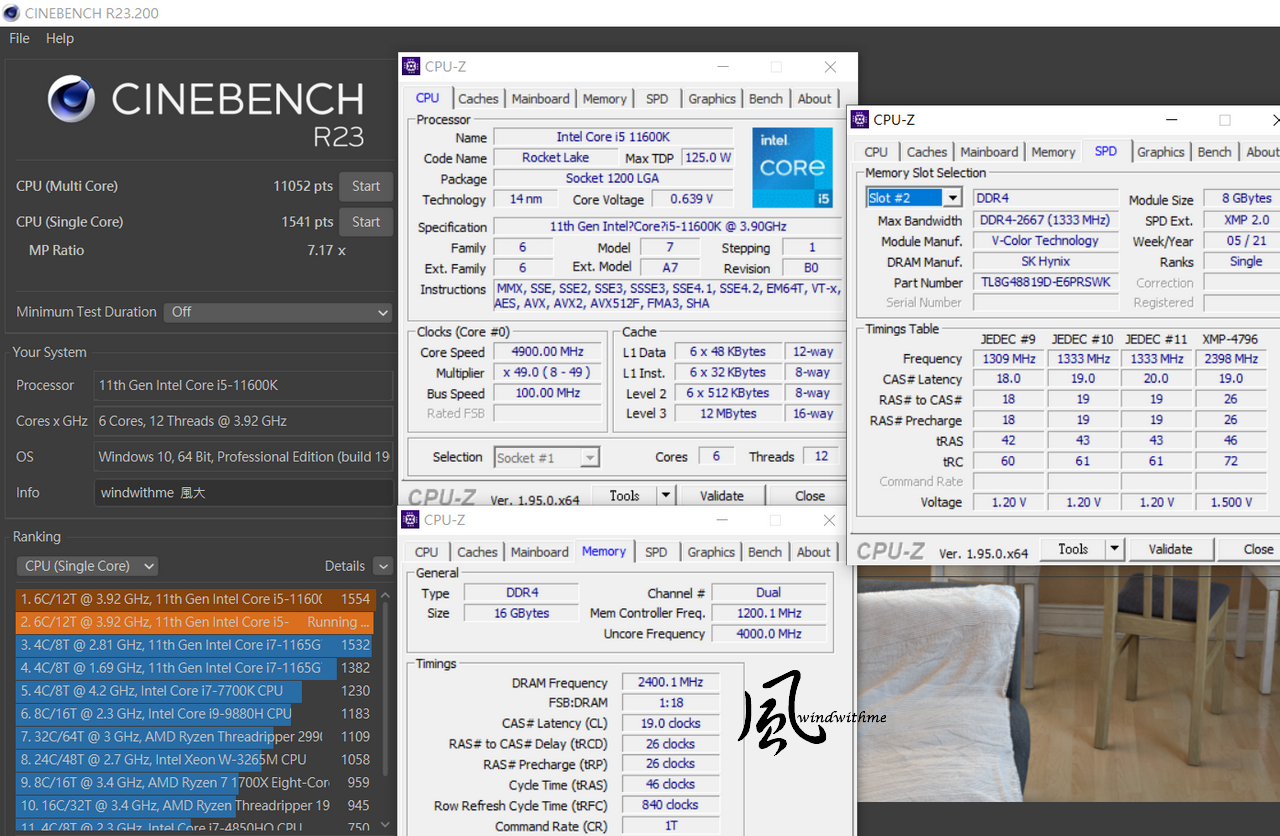Click the Part Number TL8G48819D-E6PRSWK
1280x836 pixels.
click(1045, 282)
